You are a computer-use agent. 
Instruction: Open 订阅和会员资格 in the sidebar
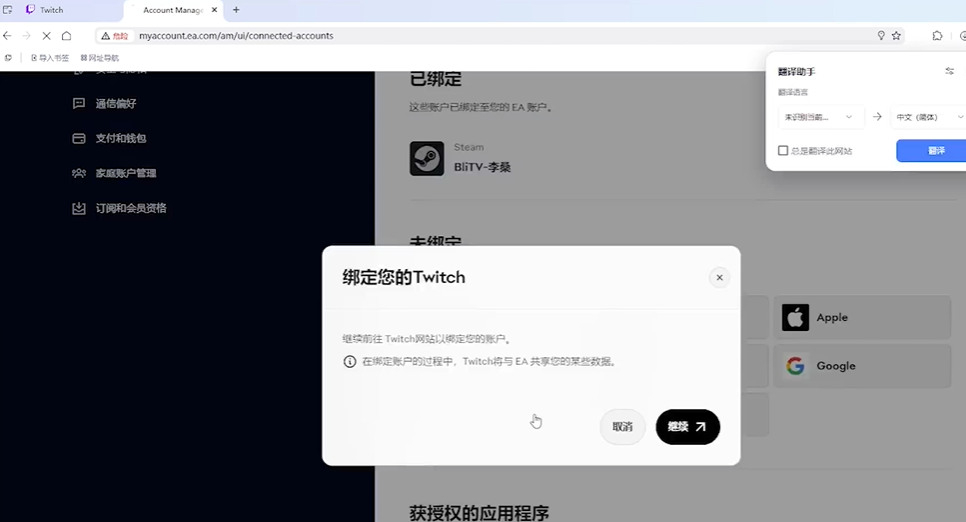click(x=131, y=208)
